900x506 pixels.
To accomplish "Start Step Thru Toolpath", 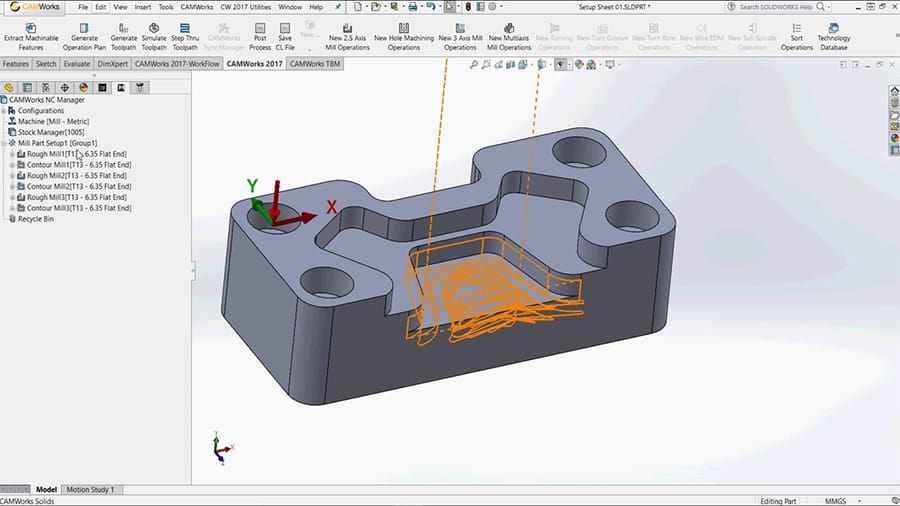I will click(x=185, y=37).
